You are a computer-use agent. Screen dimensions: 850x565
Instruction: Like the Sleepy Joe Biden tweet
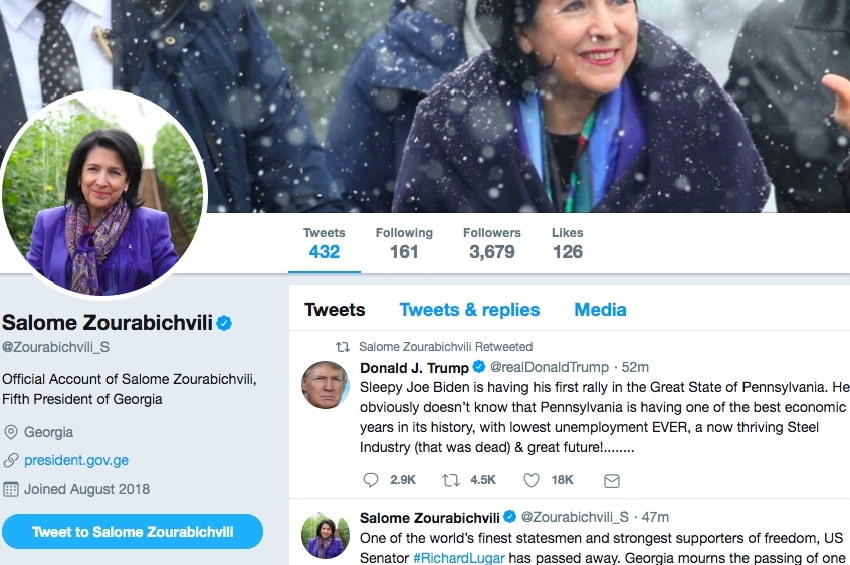click(x=533, y=480)
